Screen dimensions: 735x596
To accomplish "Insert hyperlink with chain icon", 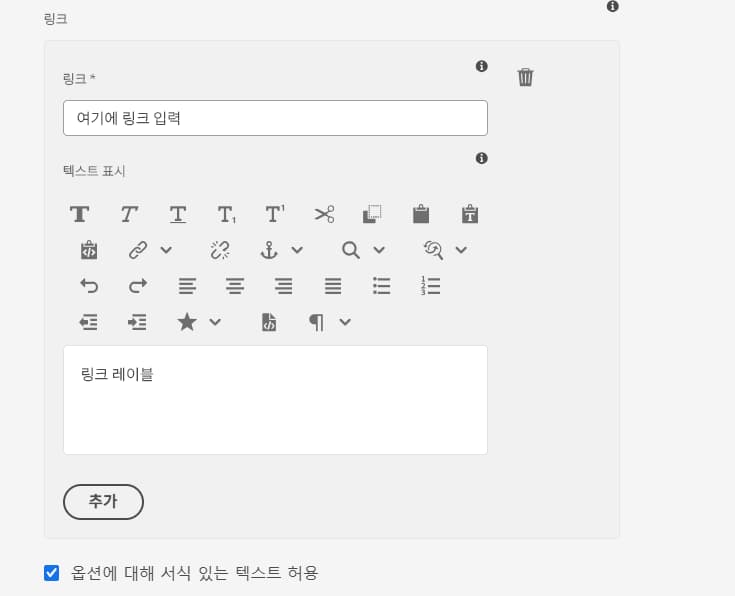I will coord(138,250).
